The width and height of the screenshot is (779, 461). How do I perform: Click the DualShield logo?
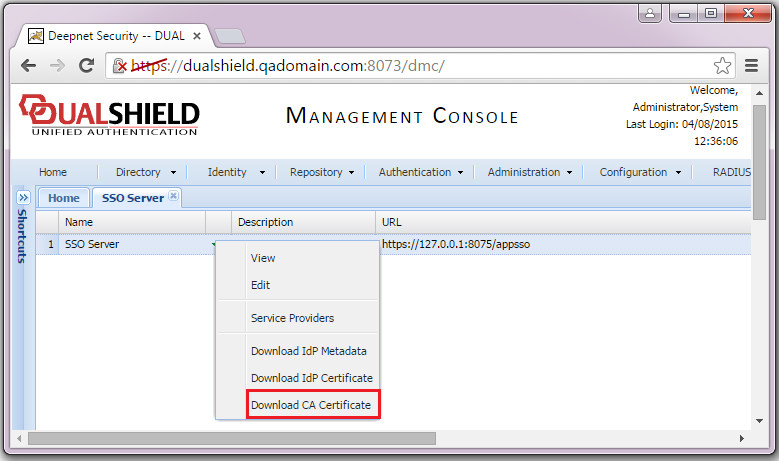pyautogui.click(x=110, y=116)
